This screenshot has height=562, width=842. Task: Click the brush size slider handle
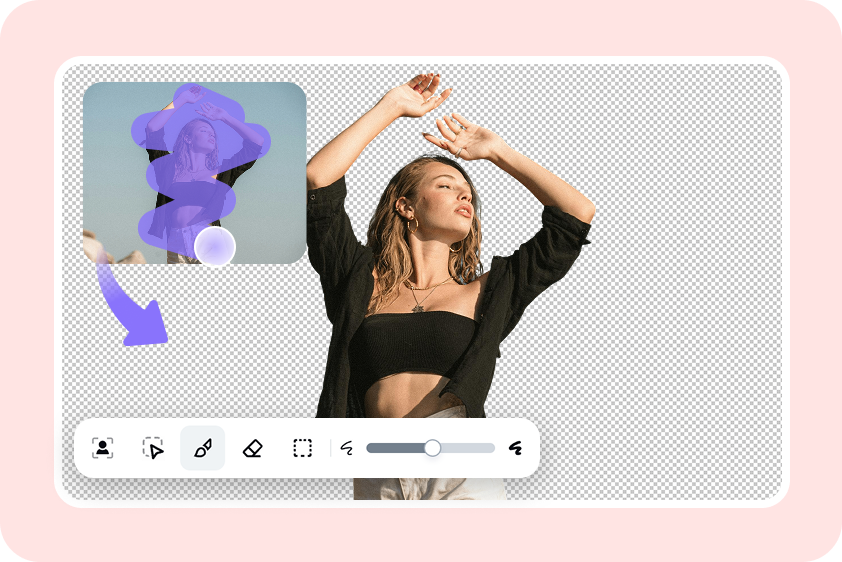(432, 448)
